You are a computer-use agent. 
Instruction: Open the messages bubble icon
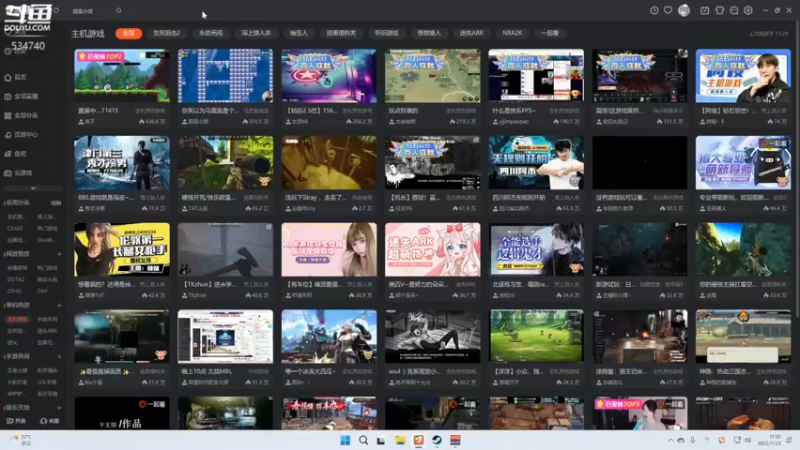[x=734, y=10]
